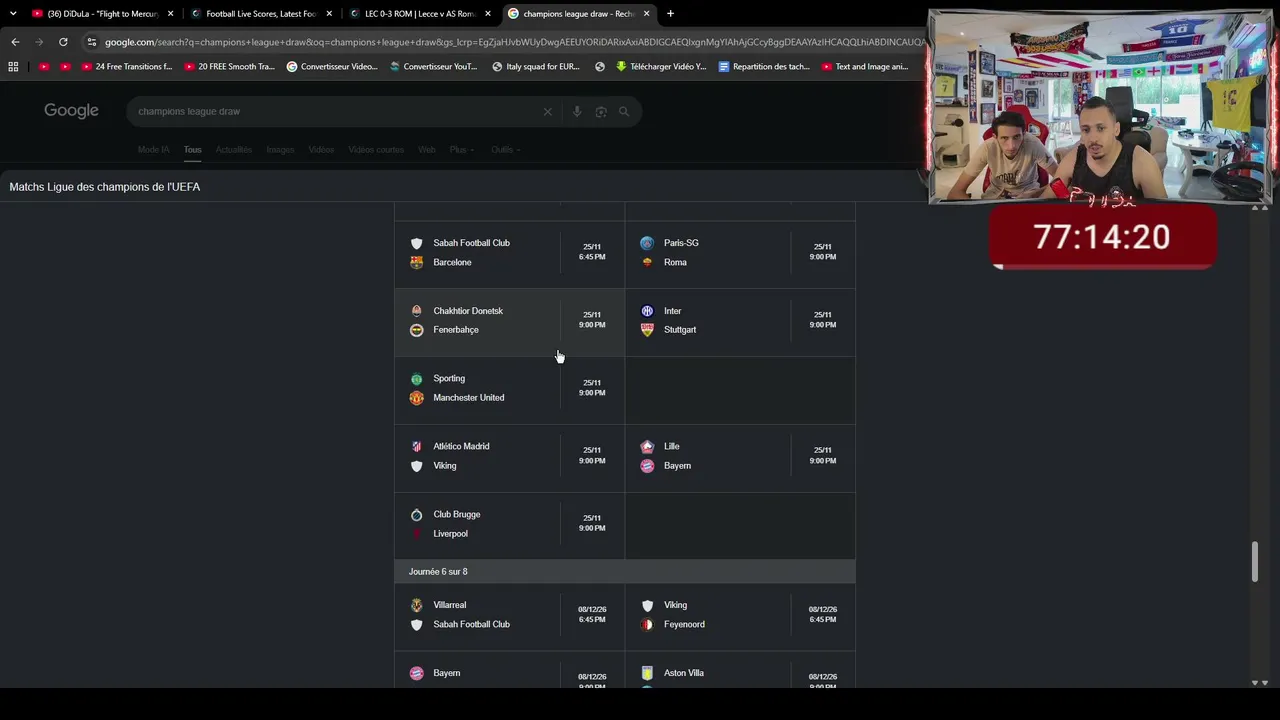The width and height of the screenshot is (1280, 720).
Task: Open the Convertisseur YouT bookmark
Action: 434,67
